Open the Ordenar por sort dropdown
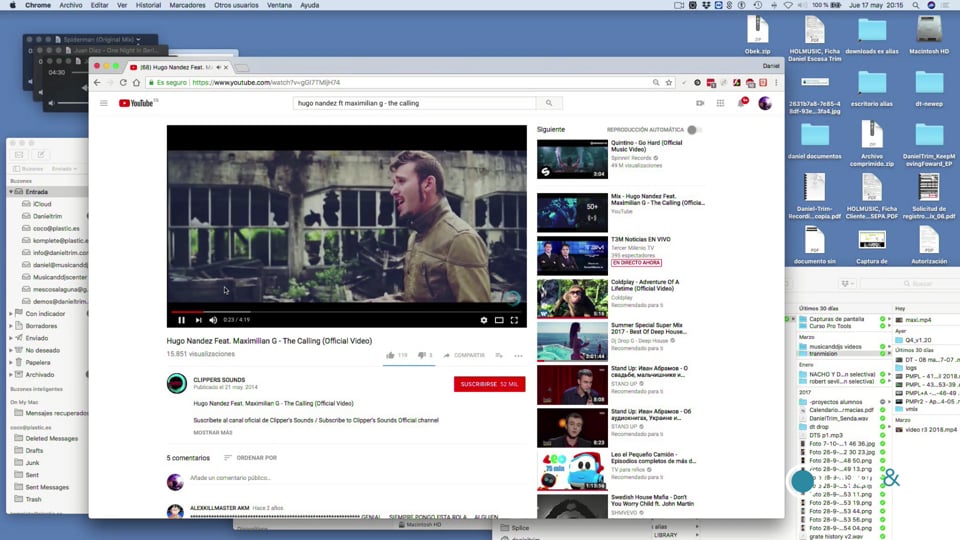960x540 pixels. click(x=250, y=457)
